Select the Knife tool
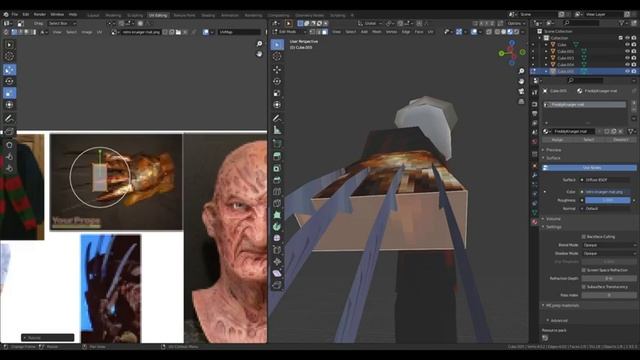 [x=277, y=203]
